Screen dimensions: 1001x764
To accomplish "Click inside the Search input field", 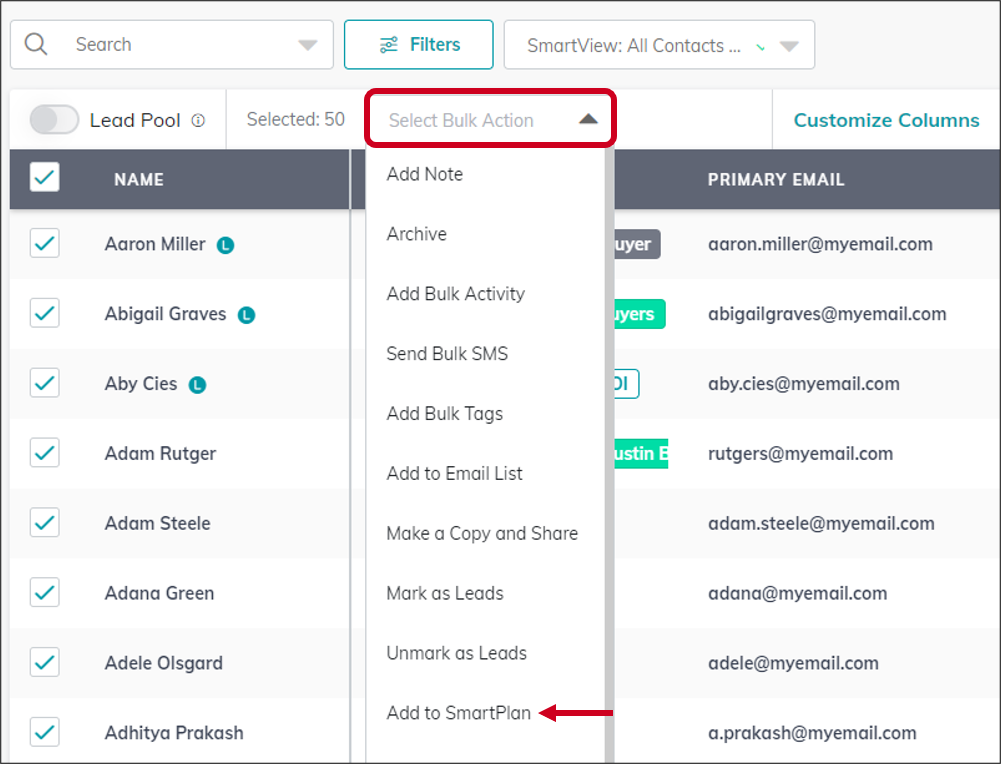I will (172, 45).
